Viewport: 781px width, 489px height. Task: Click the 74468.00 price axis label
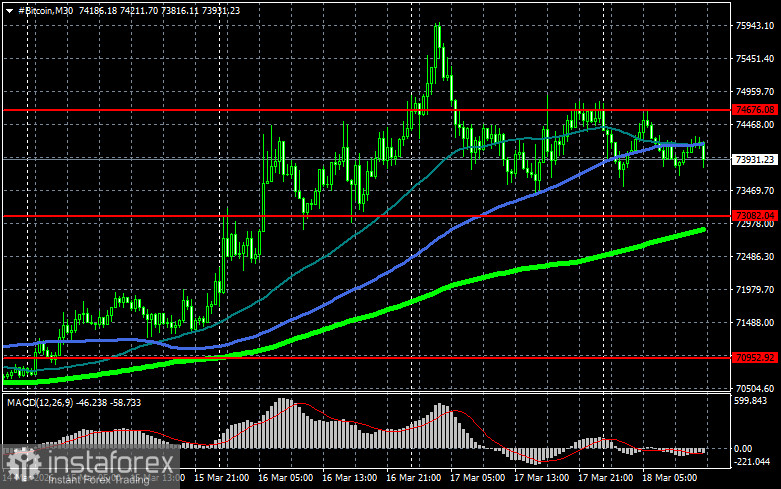pyautogui.click(x=755, y=124)
